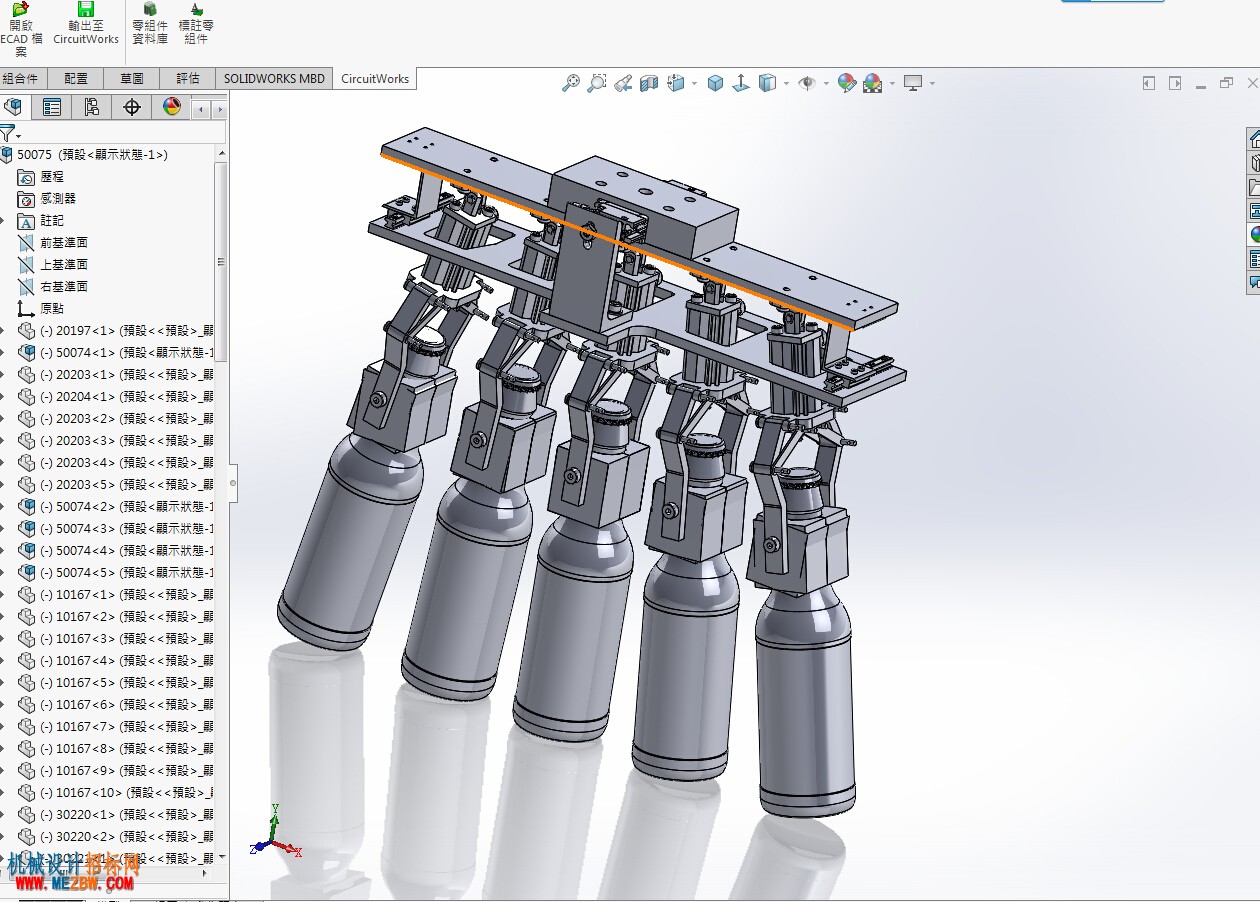The height and width of the screenshot is (902, 1260).
Task: Open the Design Library task pane tab
Action: (x=1254, y=162)
